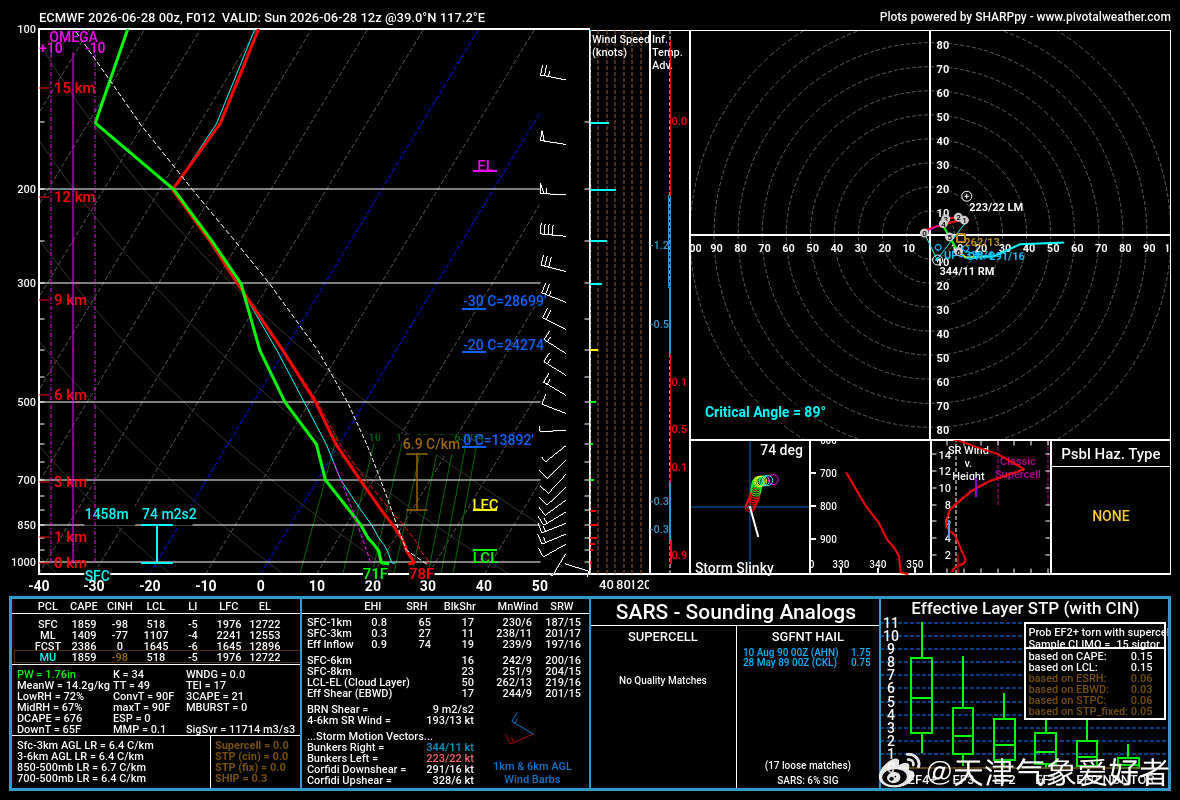Click the SUPERCELL analog column heading
The image size is (1180, 800).
[x=662, y=637]
